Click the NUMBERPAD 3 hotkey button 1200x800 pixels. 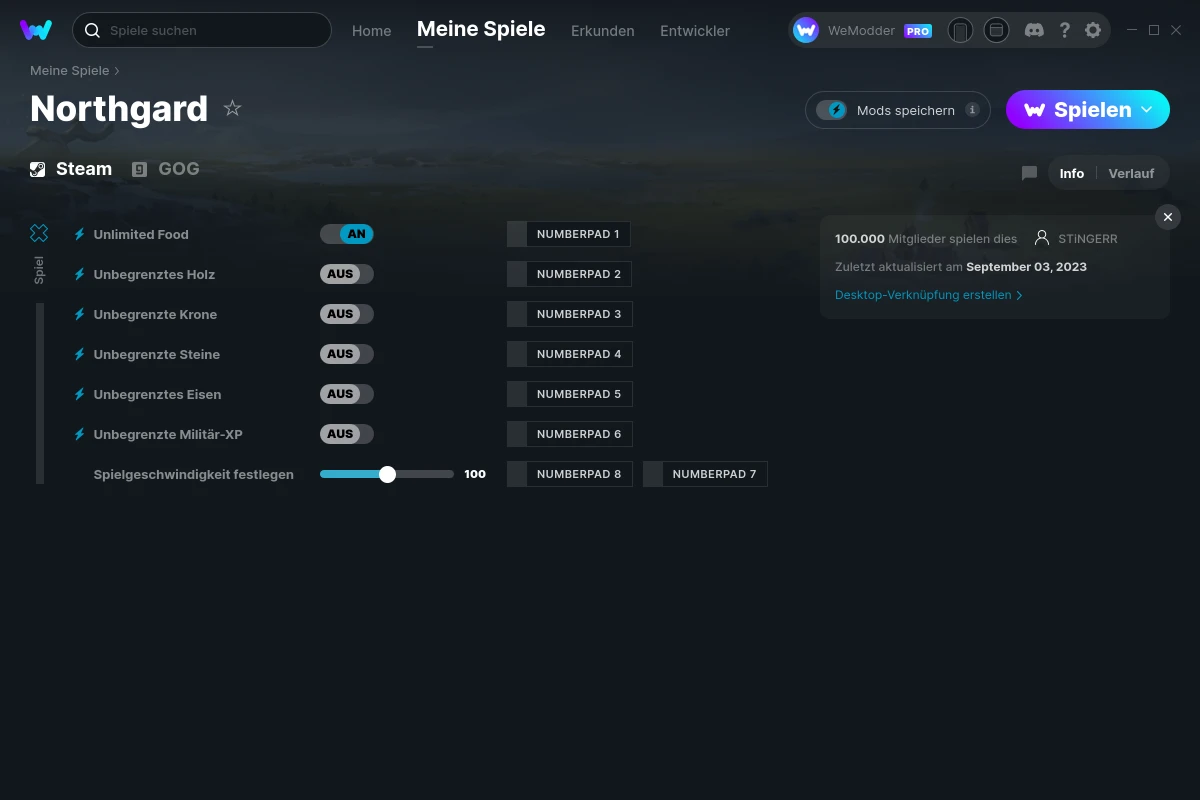[x=570, y=314]
